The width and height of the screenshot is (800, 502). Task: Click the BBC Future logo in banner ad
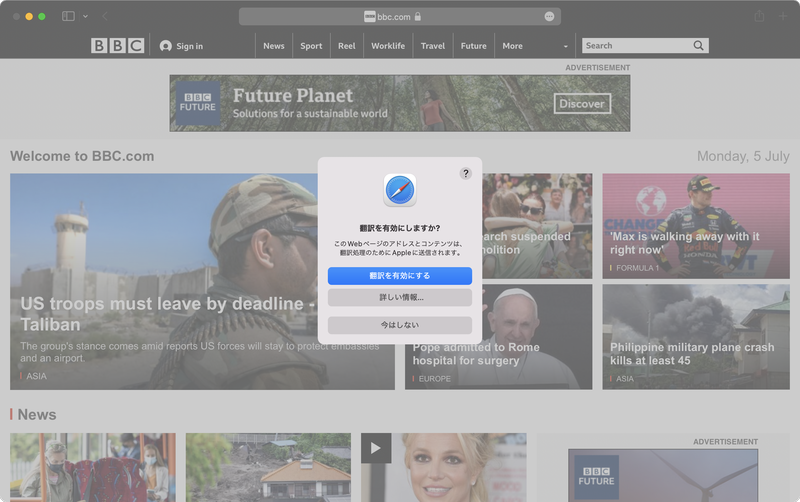(x=198, y=103)
